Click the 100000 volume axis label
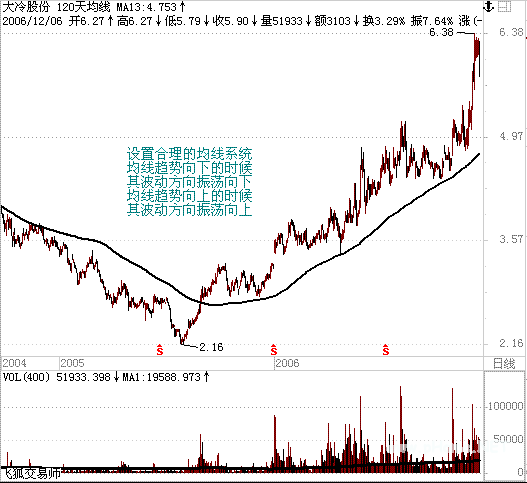Viewport: 527px width, 483px height. pos(505,406)
